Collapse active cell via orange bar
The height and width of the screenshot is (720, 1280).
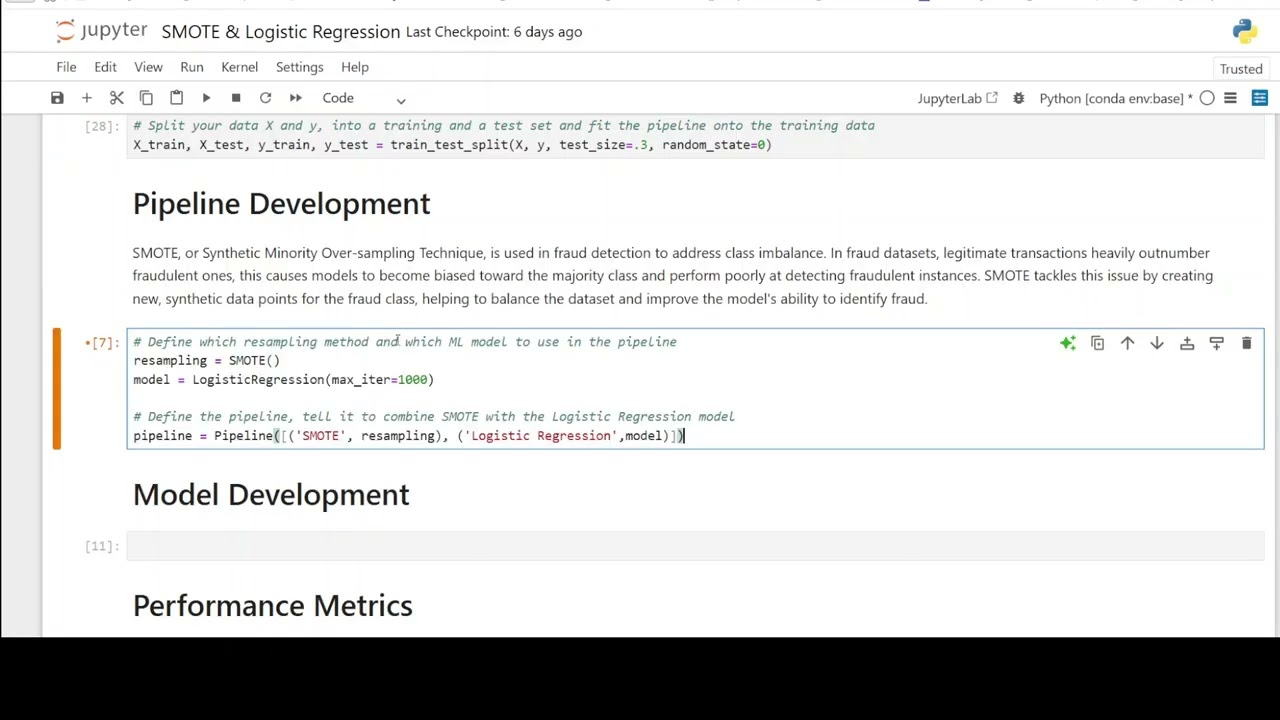pos(56,389)
